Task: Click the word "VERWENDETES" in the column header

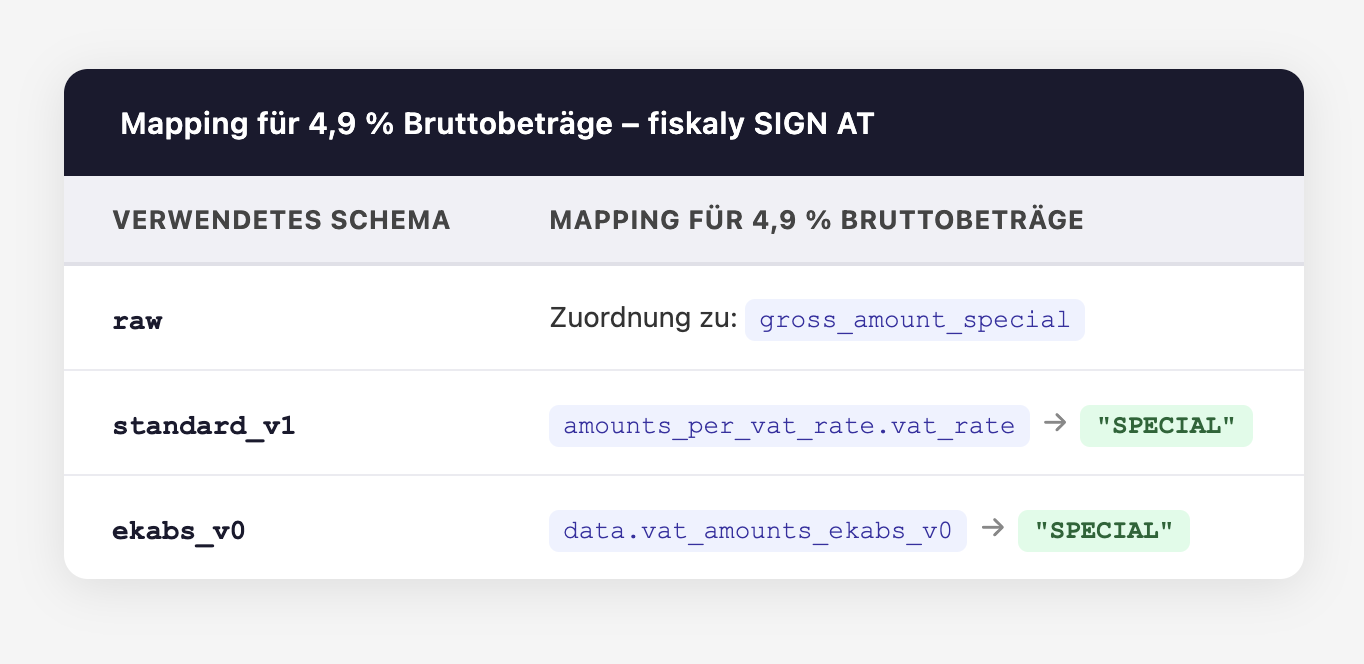Action: tap(207, 220)
